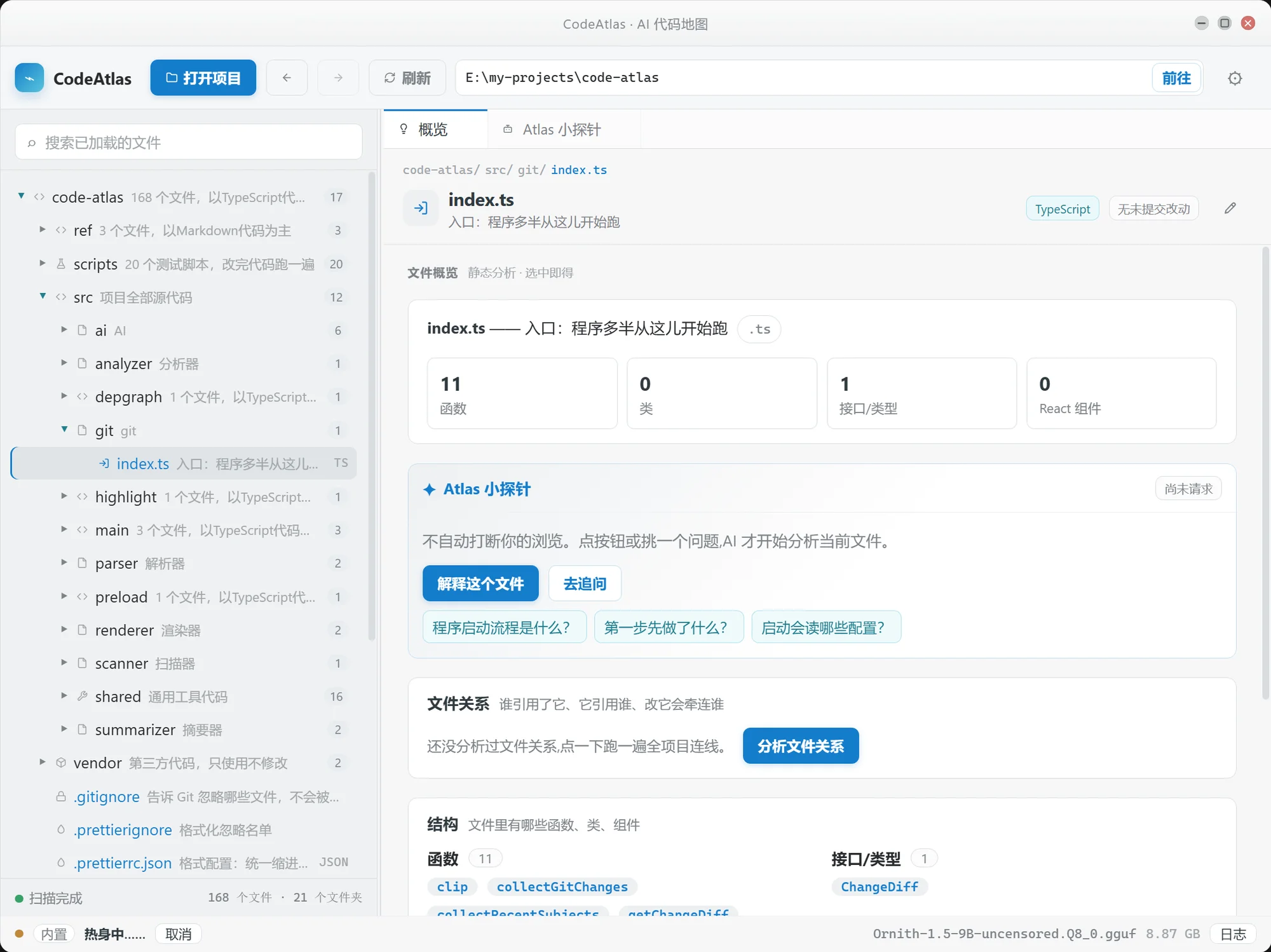
Task: Click the 取消 button in status bar
Action: 179,934
